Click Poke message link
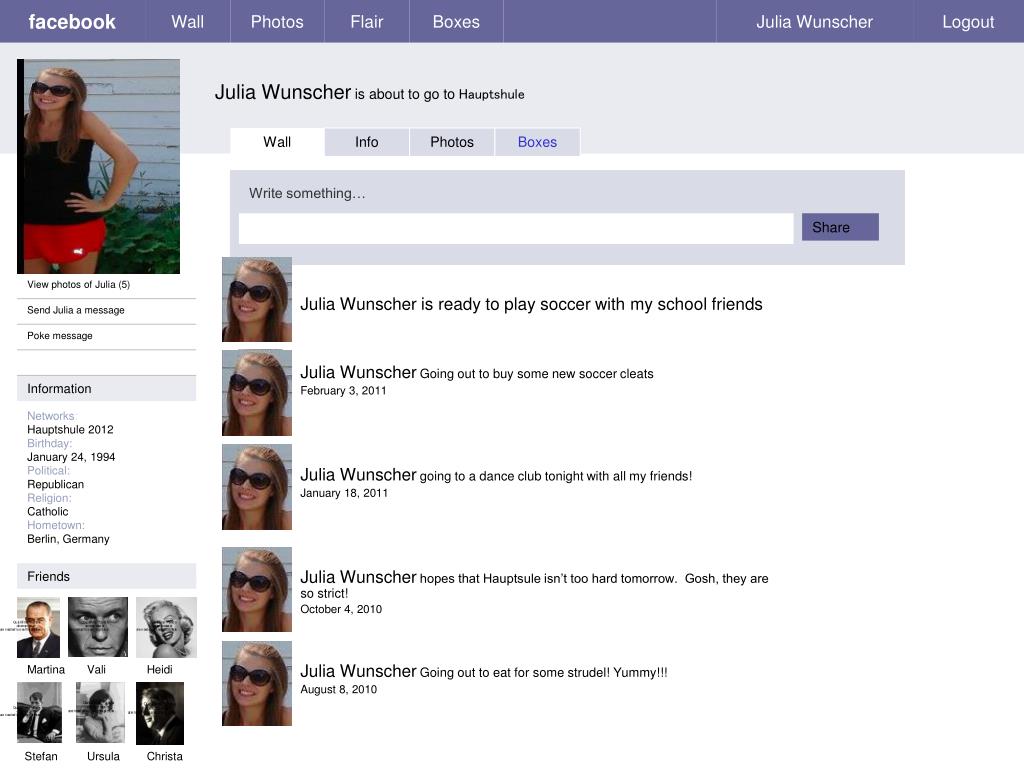Image resolution: width=1024 pixels, height=768 pixels. tap(59, 335)
